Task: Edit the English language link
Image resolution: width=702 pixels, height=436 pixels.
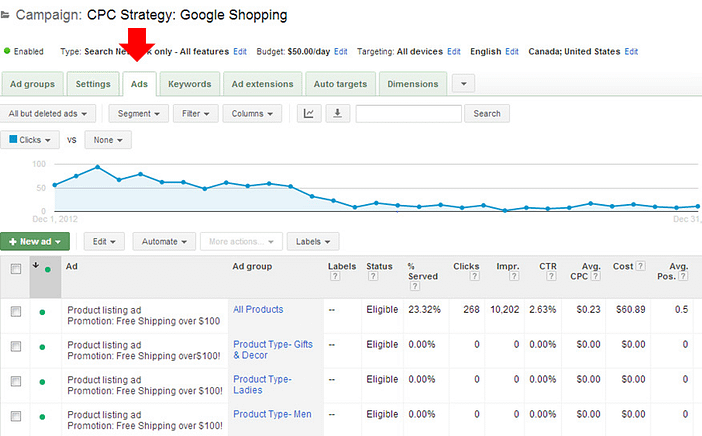Action: 512,51
